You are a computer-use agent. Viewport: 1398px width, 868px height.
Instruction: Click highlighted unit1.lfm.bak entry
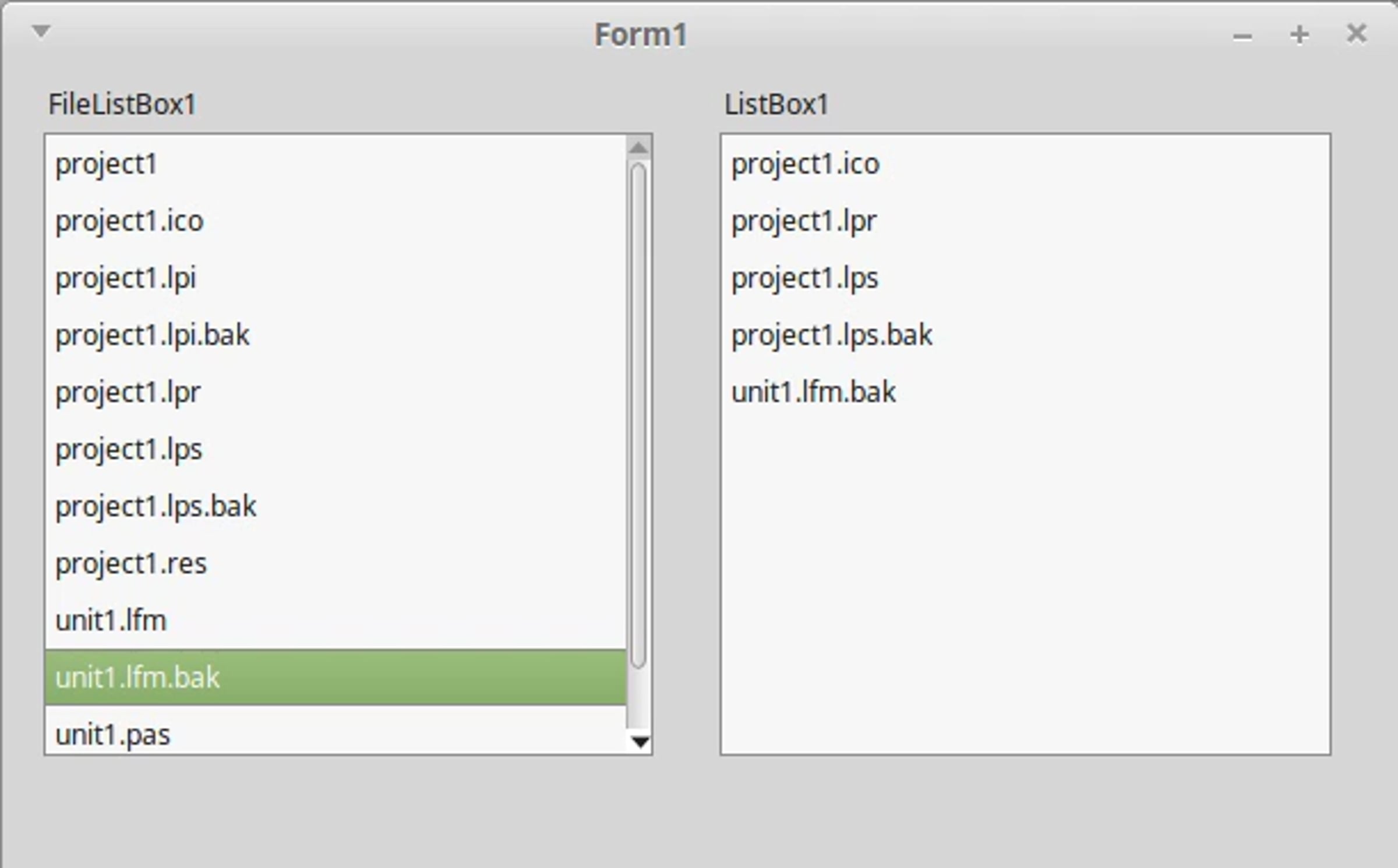point(336,678)
